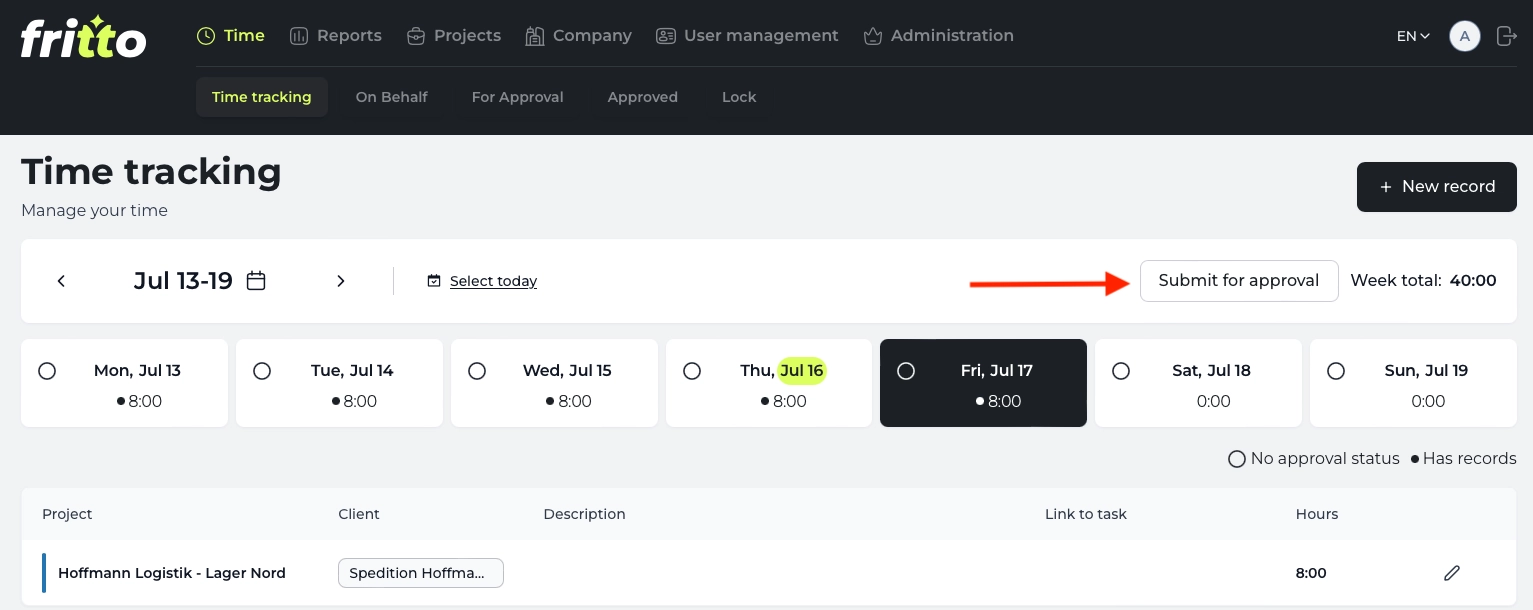This screenshot has width=1533, height=610.
Task: Go to previous week arrow
Action: coord(61,281)
